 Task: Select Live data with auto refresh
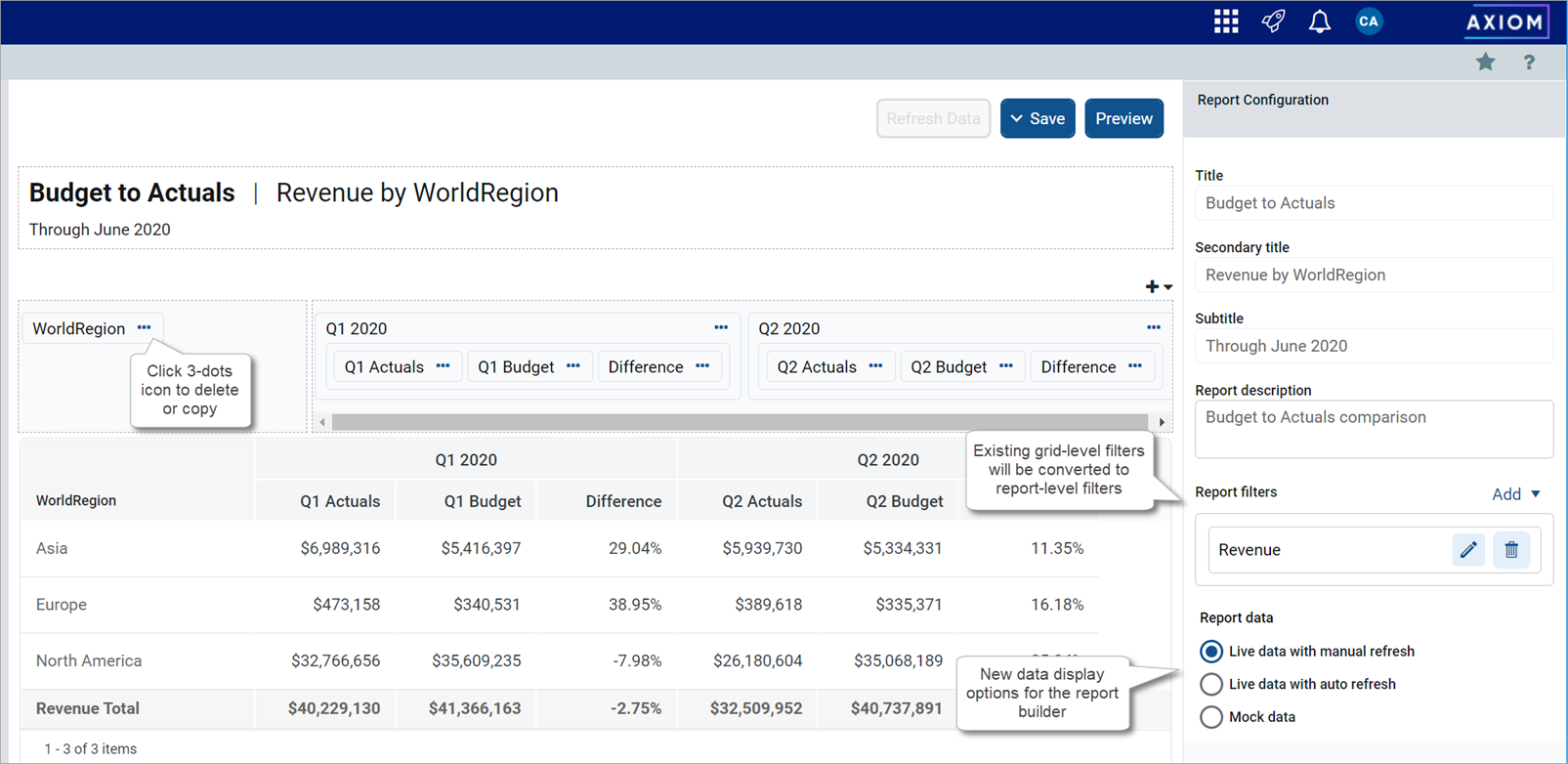1211,684
